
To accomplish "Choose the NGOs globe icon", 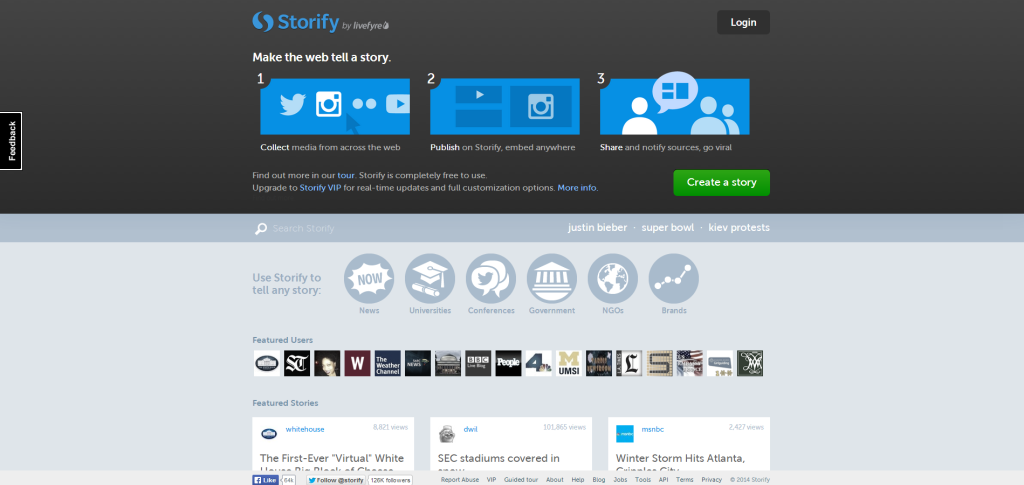I will [613, 279].
